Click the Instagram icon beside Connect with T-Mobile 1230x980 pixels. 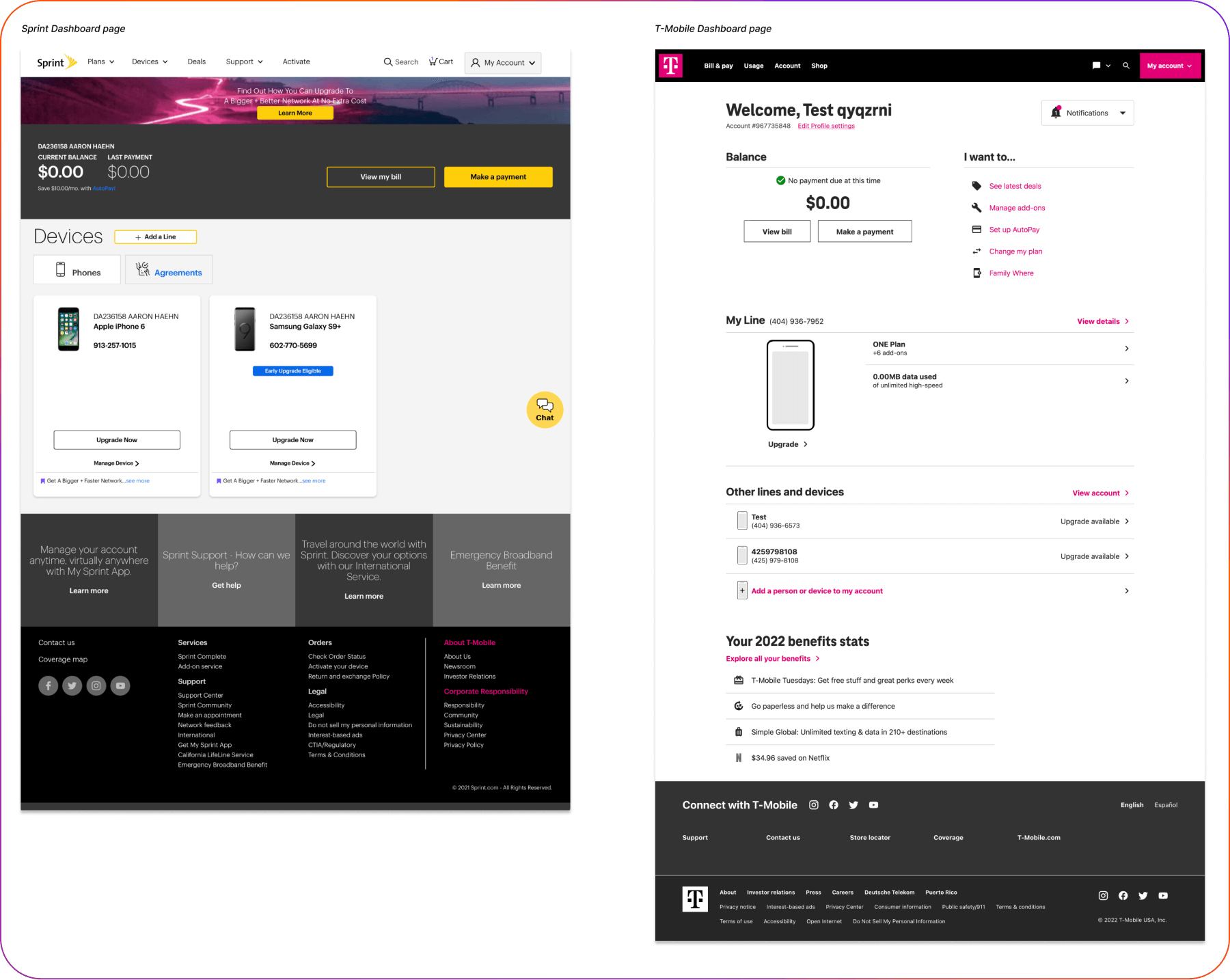813,805
